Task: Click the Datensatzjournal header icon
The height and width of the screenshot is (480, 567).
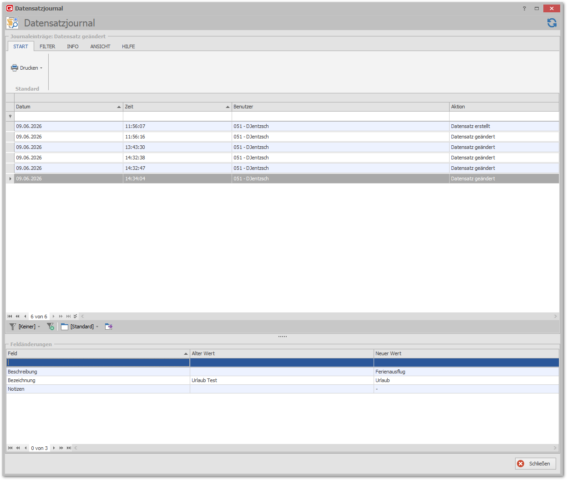Action: tap(12, 23)
